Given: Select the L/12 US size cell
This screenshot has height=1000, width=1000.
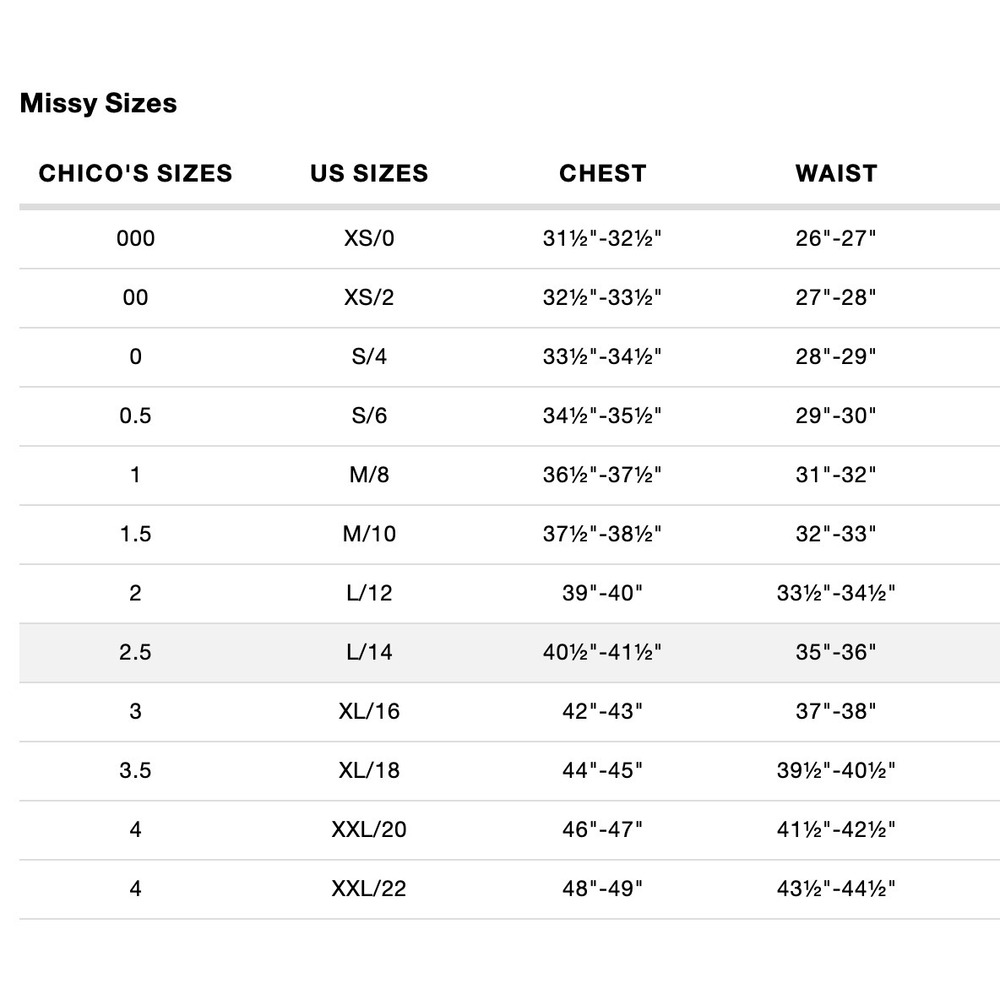Looking at the screenshot, I should point(369,593).
